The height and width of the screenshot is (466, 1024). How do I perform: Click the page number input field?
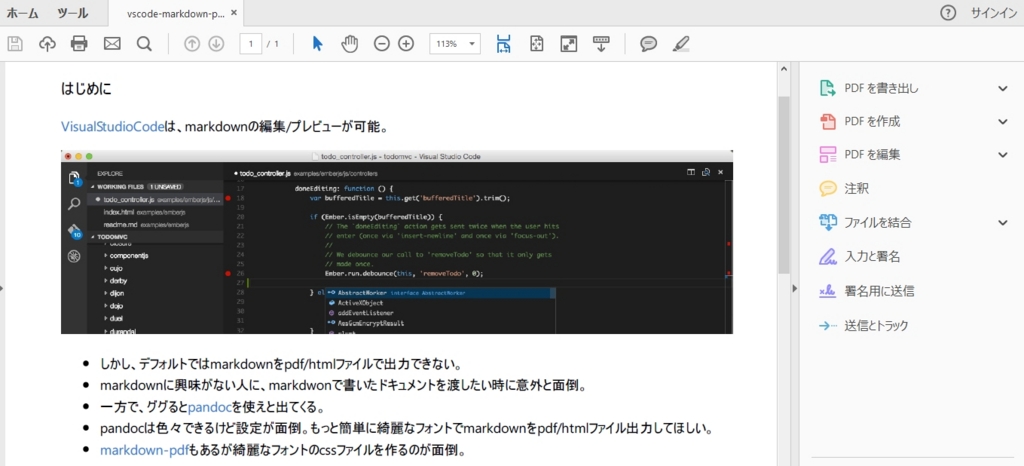tap(251, 44)
